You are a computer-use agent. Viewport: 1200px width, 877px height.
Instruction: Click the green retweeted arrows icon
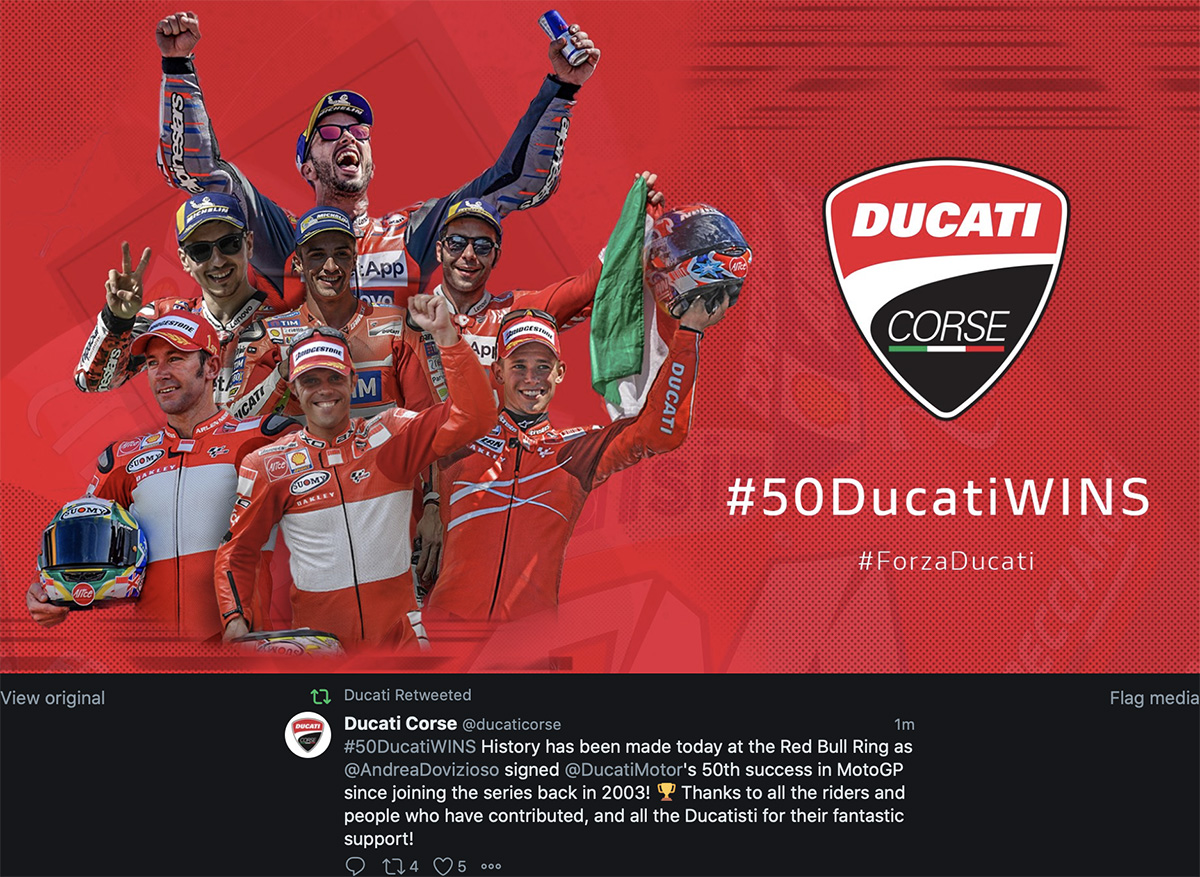coord(320,696)
